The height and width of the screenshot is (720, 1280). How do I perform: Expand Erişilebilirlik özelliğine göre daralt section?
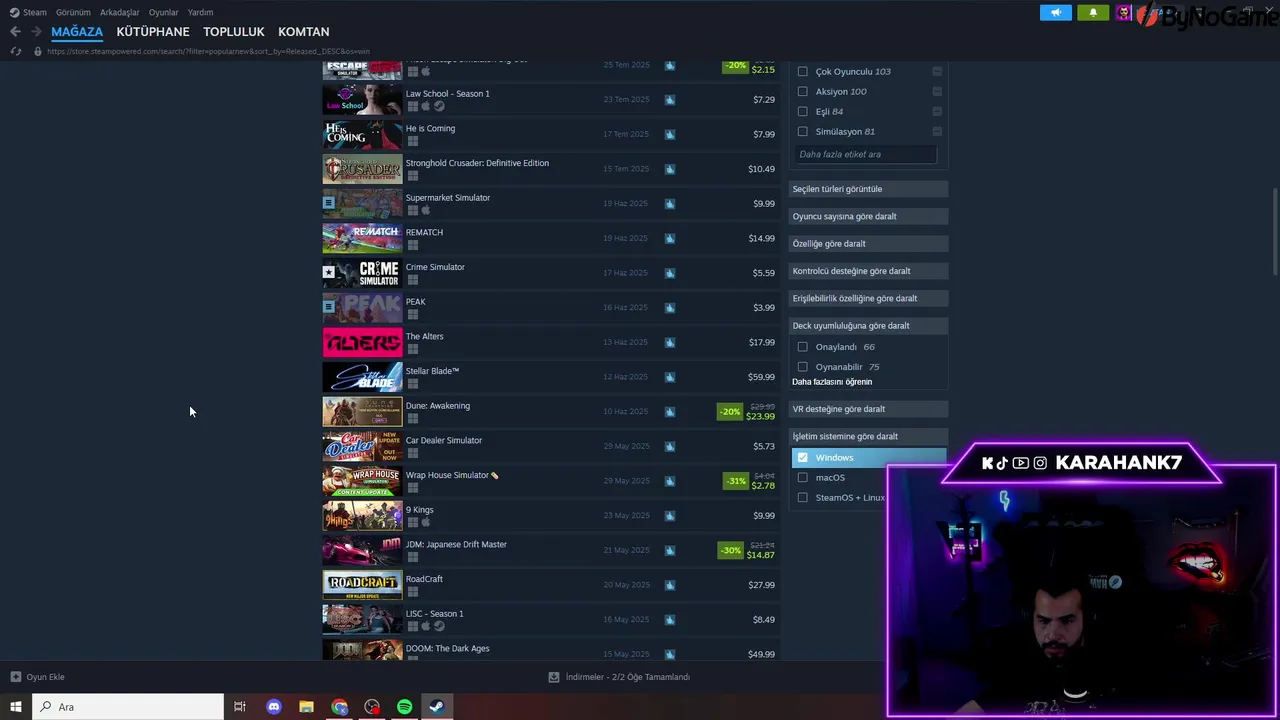[868, 298]
